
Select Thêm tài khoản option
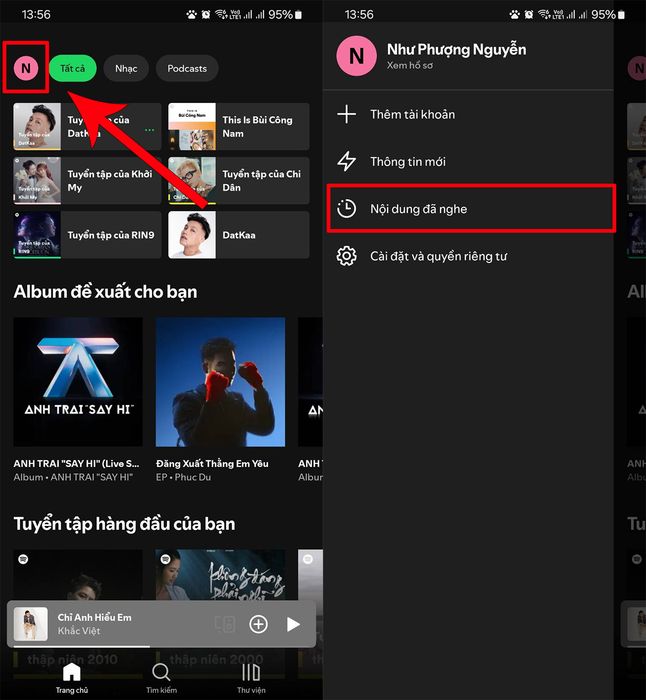[x=412, y=114]
